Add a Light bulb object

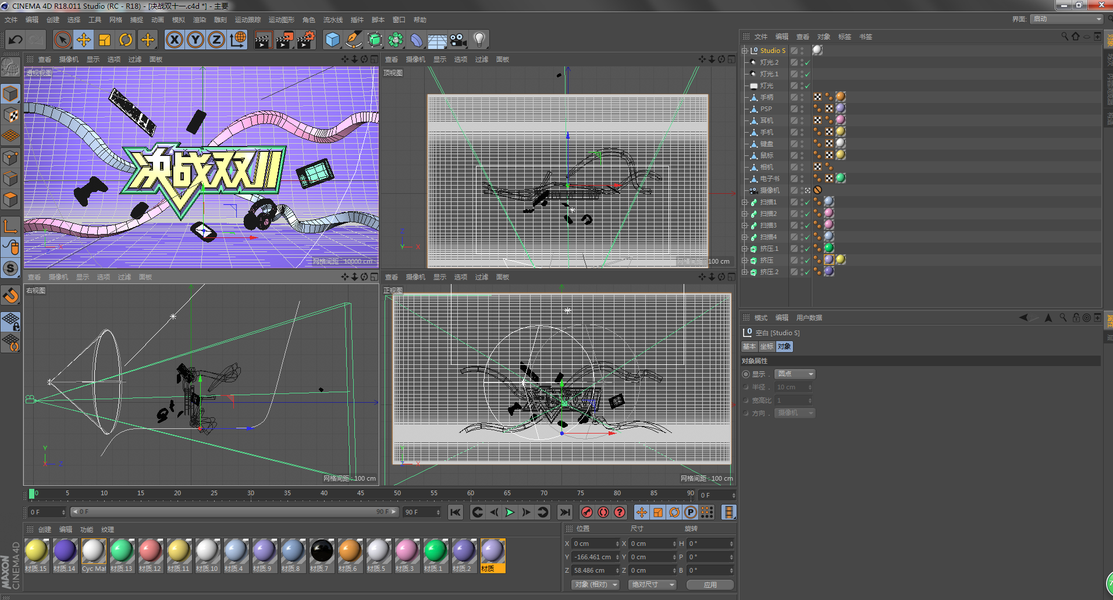(480, 40)
